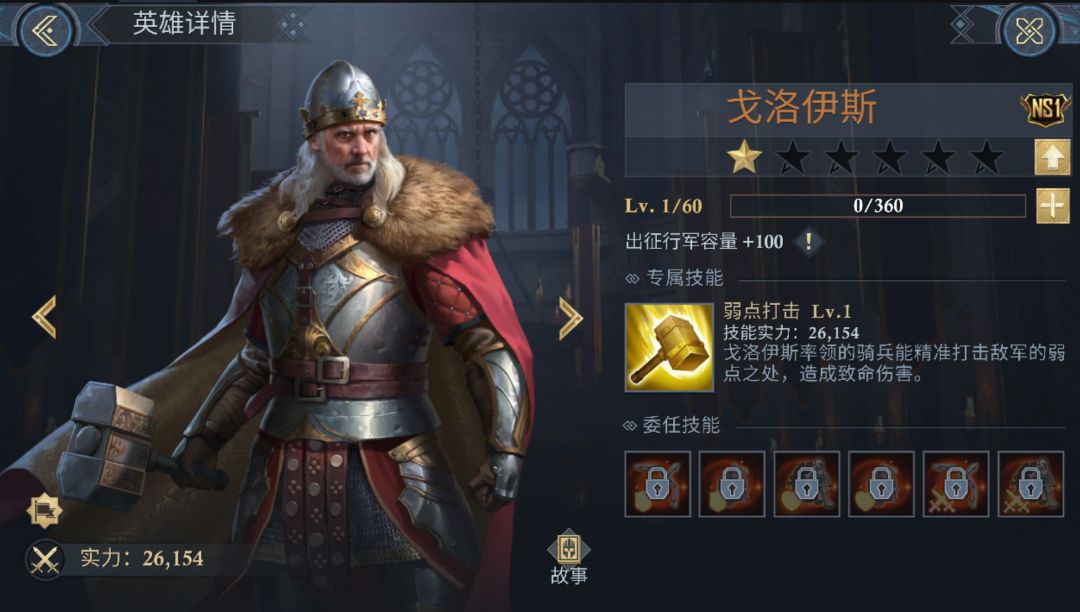Select fourth locked appointment skill slot
Image resolution: width=1080 pixels, height=612 pixels.
coord(881,484)
